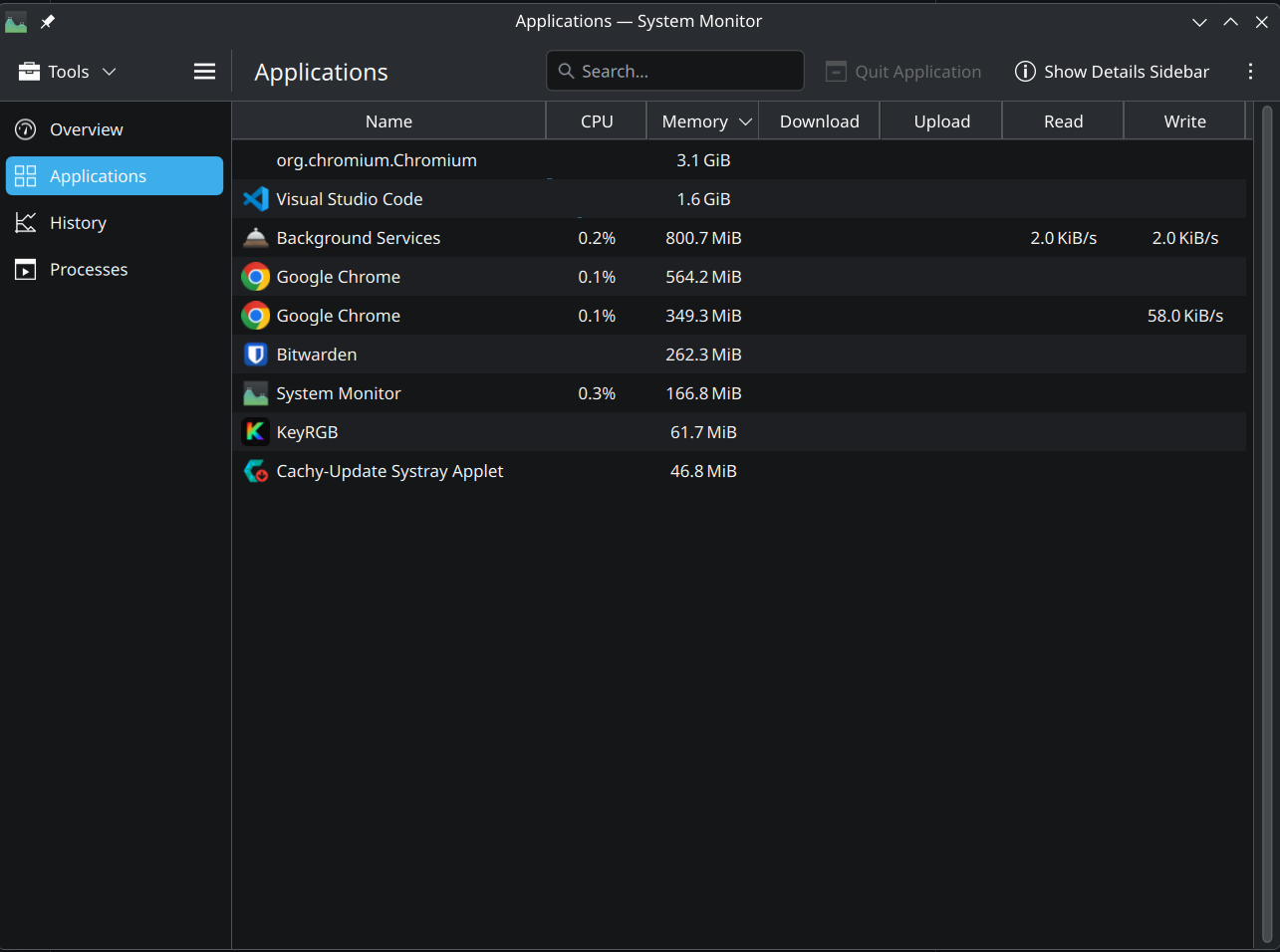Click the 58.0 KiB/s write value
The width and height of the screenshot is (1280, 952).
tap(1185, 316)
